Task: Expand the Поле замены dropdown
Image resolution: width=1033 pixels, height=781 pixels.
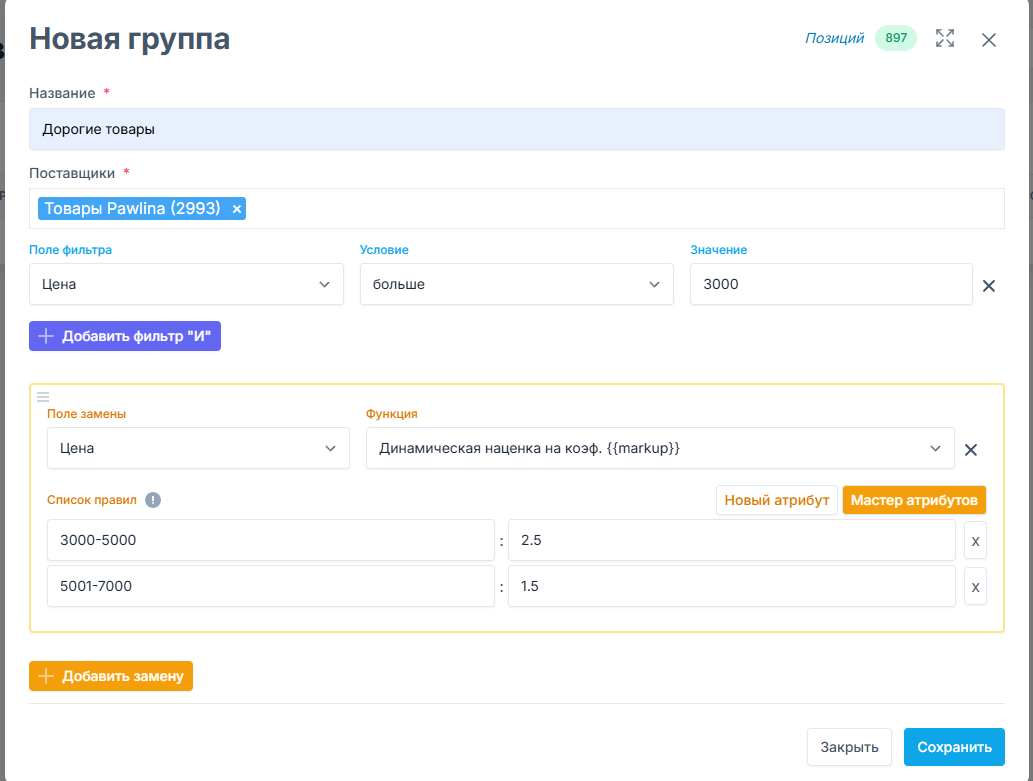Action: 198,449
